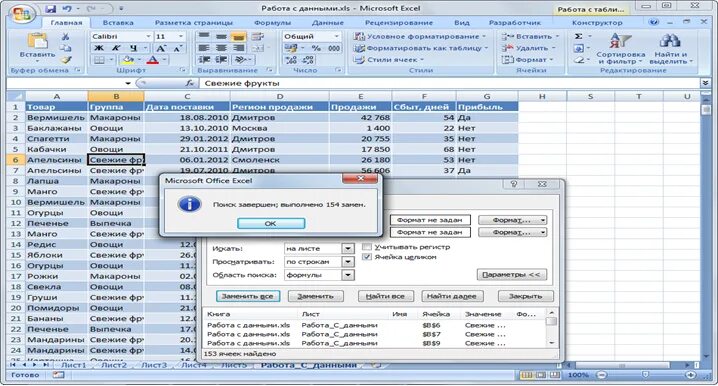Open the Данные ribbon tab
Screen dimensions: 718x386
click(327, 22)
